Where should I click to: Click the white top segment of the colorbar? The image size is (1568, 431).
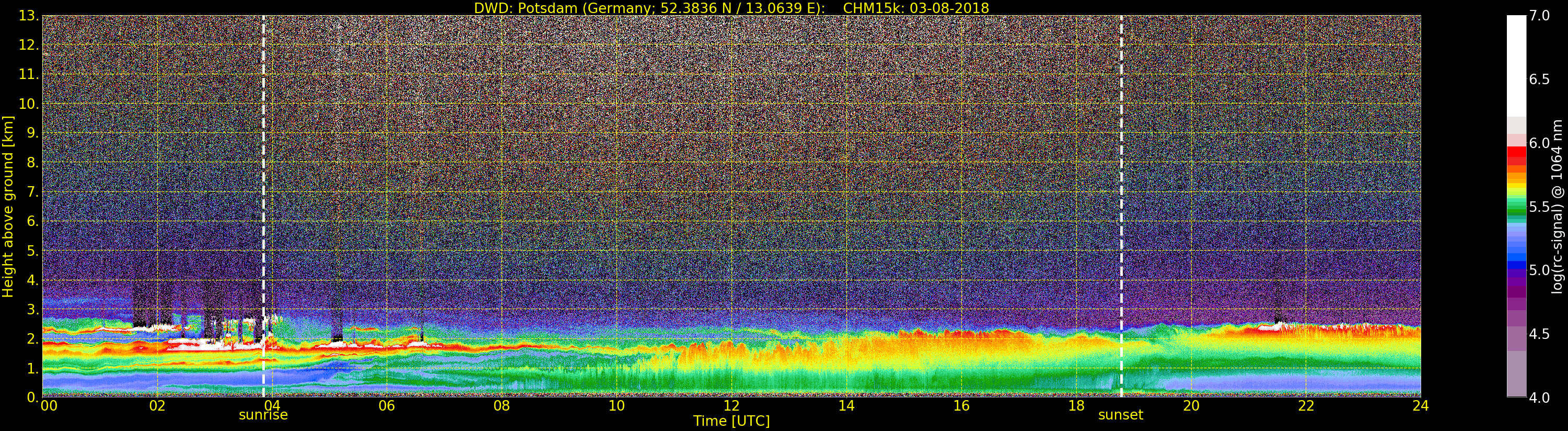click(1516, 66)
